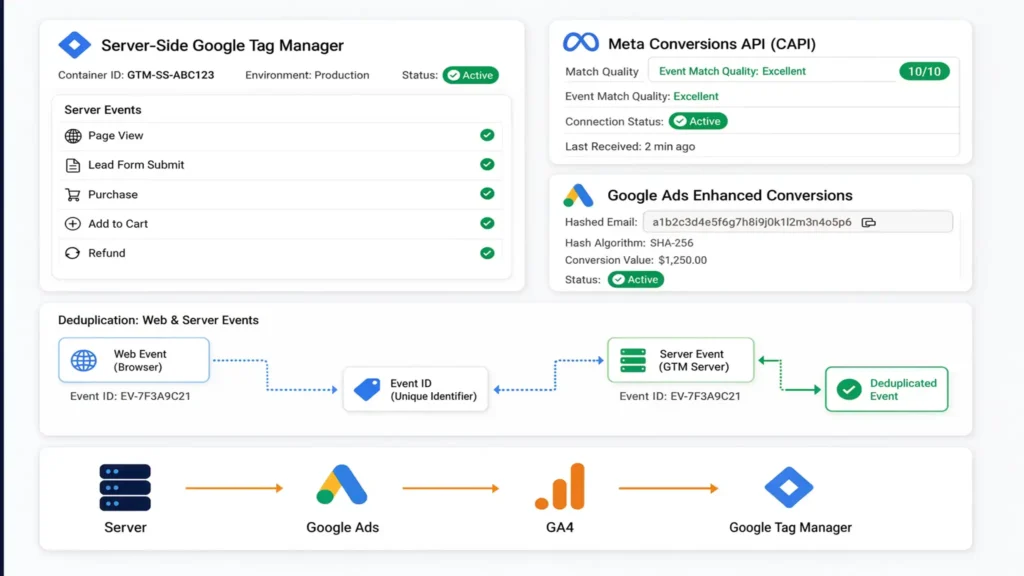Click the Hash Algorithm: SHA-256 text

[x=629, y=243]
